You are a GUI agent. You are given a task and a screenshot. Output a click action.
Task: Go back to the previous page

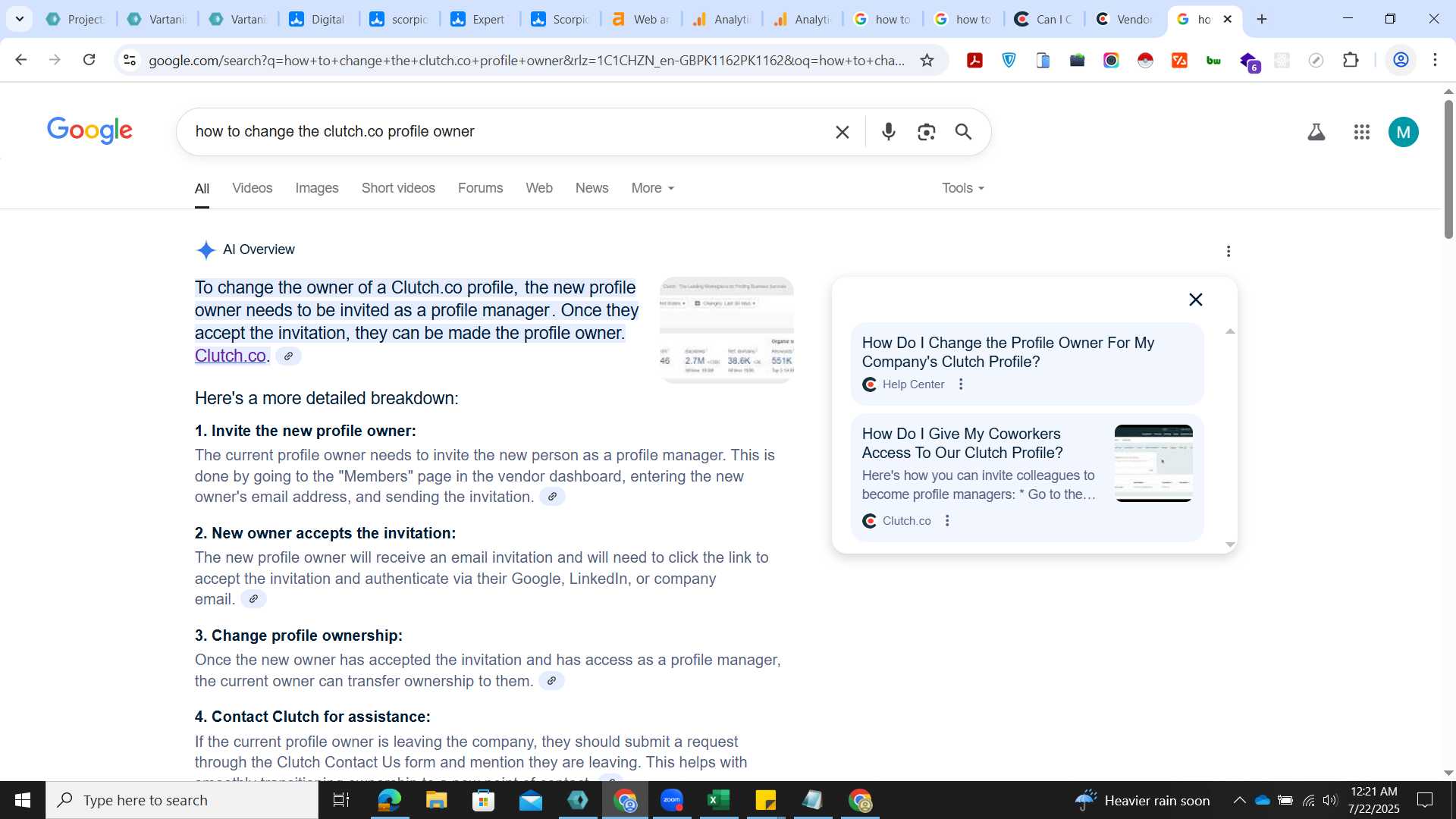[x=20, y=60]
